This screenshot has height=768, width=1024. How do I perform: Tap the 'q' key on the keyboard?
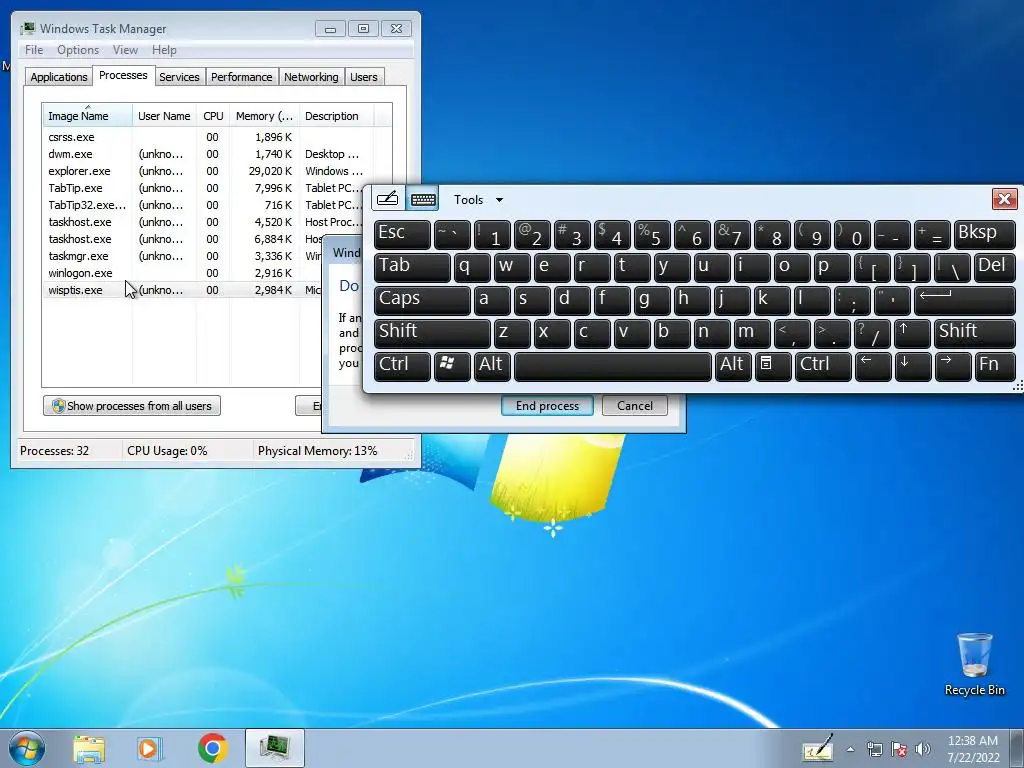coord(472,267)
